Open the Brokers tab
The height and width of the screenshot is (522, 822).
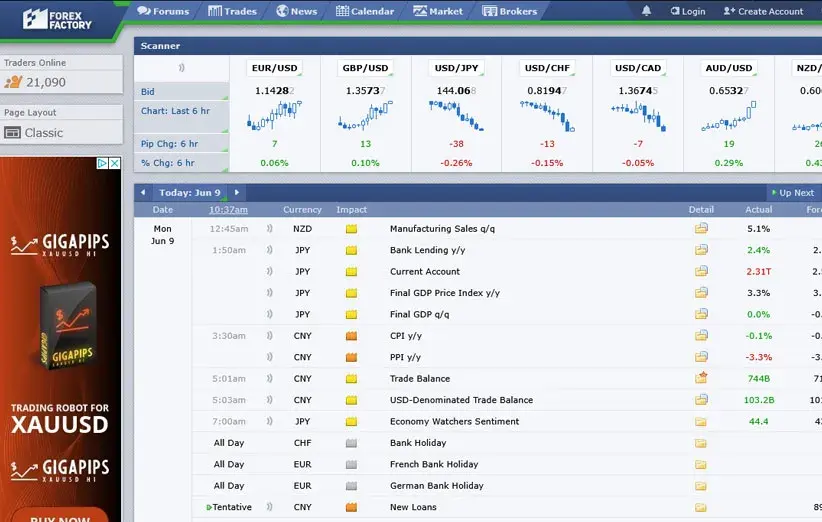pyautogui.click(x=509, y=11)
